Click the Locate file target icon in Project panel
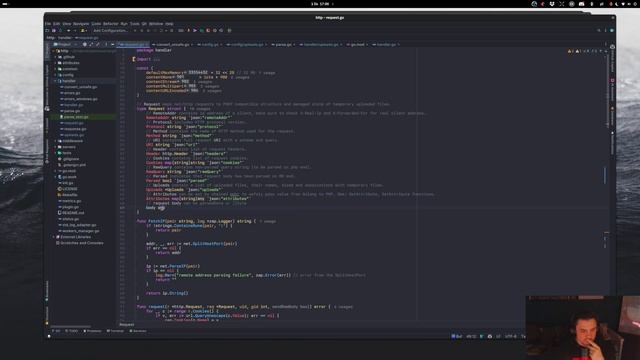This screenshot has width=640, height=360. pyautogui.click(x=84, y=44)
